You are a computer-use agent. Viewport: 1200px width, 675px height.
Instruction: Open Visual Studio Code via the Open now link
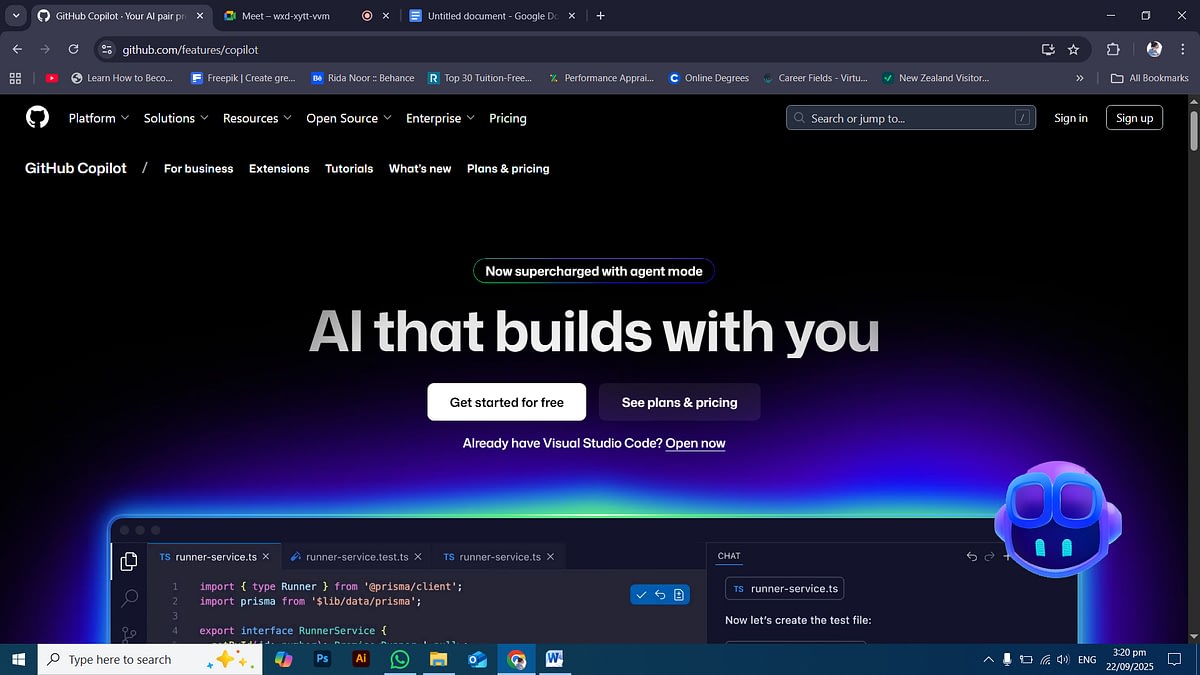point(695,443)
